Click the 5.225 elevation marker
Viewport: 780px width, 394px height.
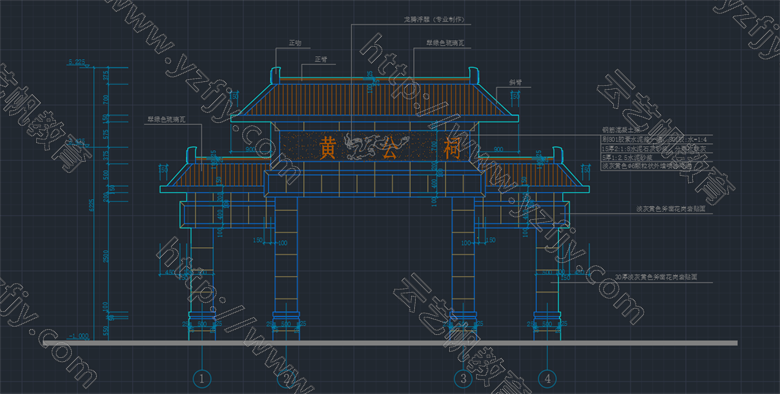click(x=77, y=62)
